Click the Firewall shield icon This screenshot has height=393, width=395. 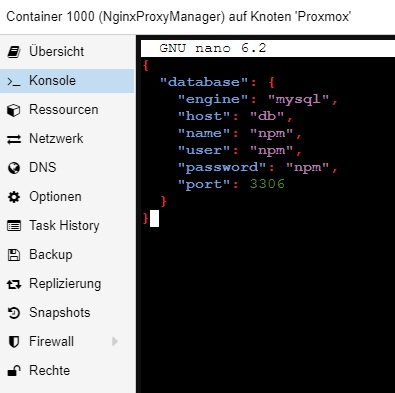click(14, 342)
